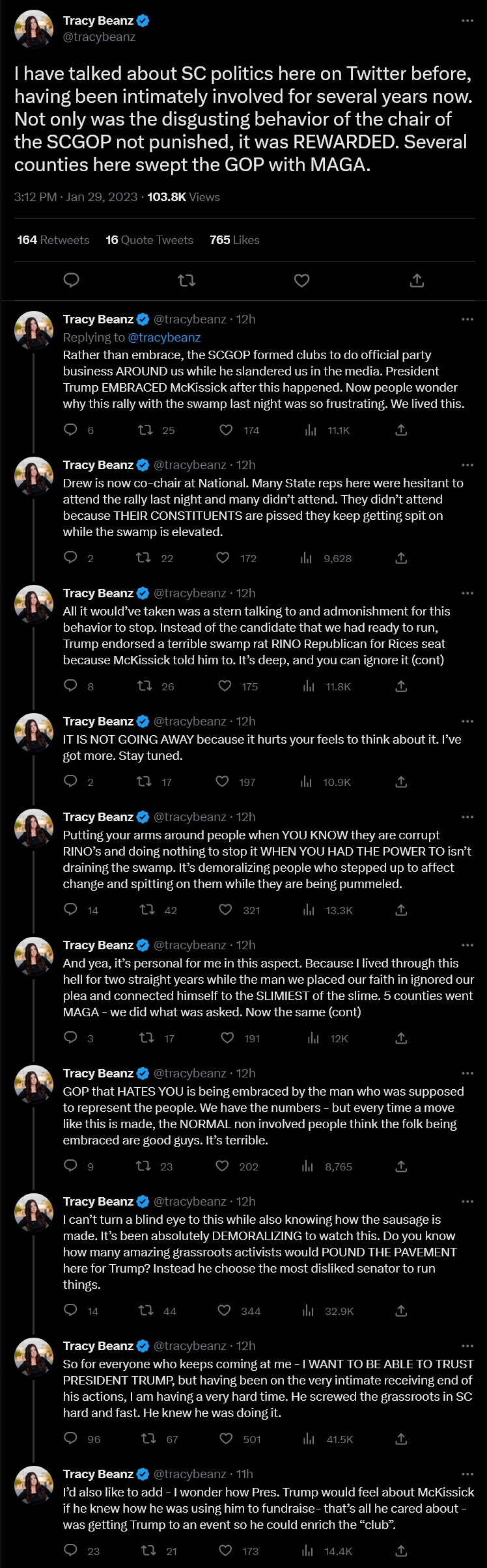Share the main tweet via share icon

[x=417, y=280]
